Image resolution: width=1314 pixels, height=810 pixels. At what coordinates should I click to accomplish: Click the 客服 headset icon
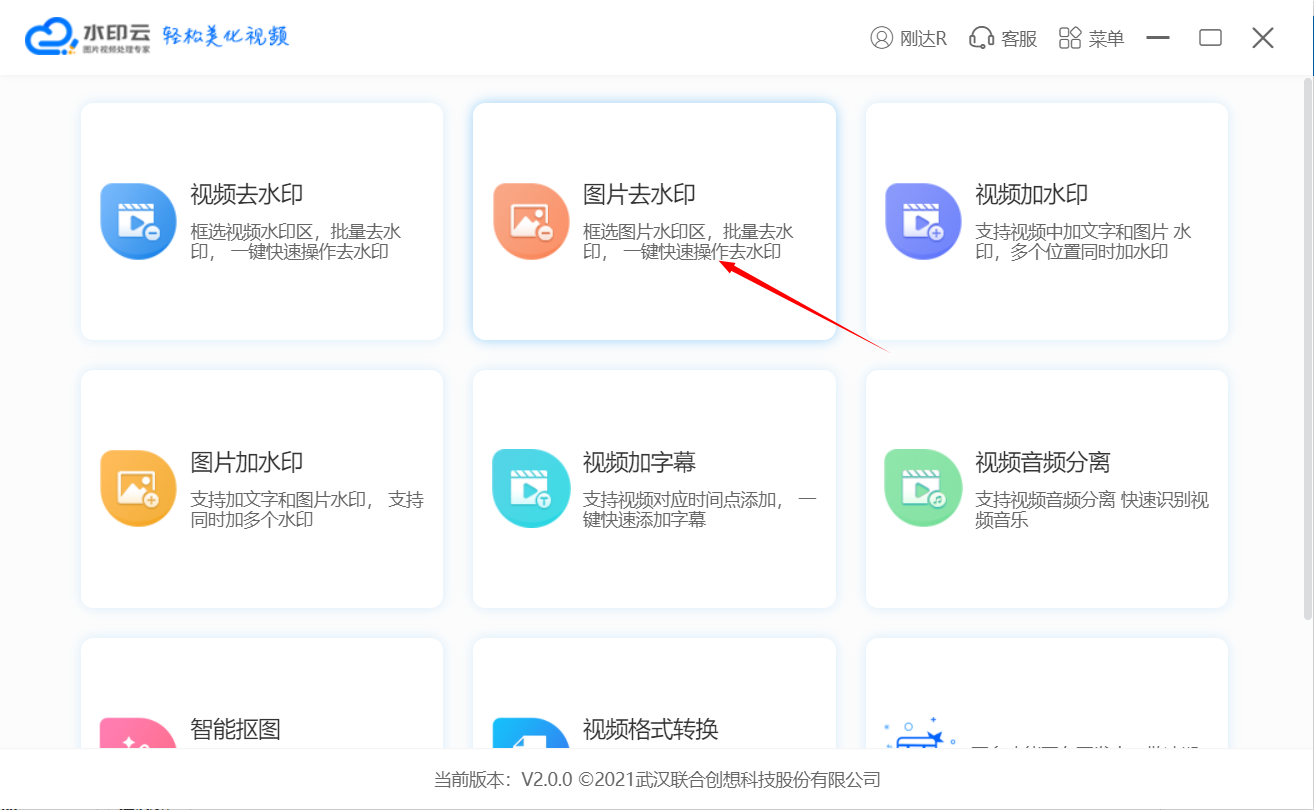click(x=981, y=38)
